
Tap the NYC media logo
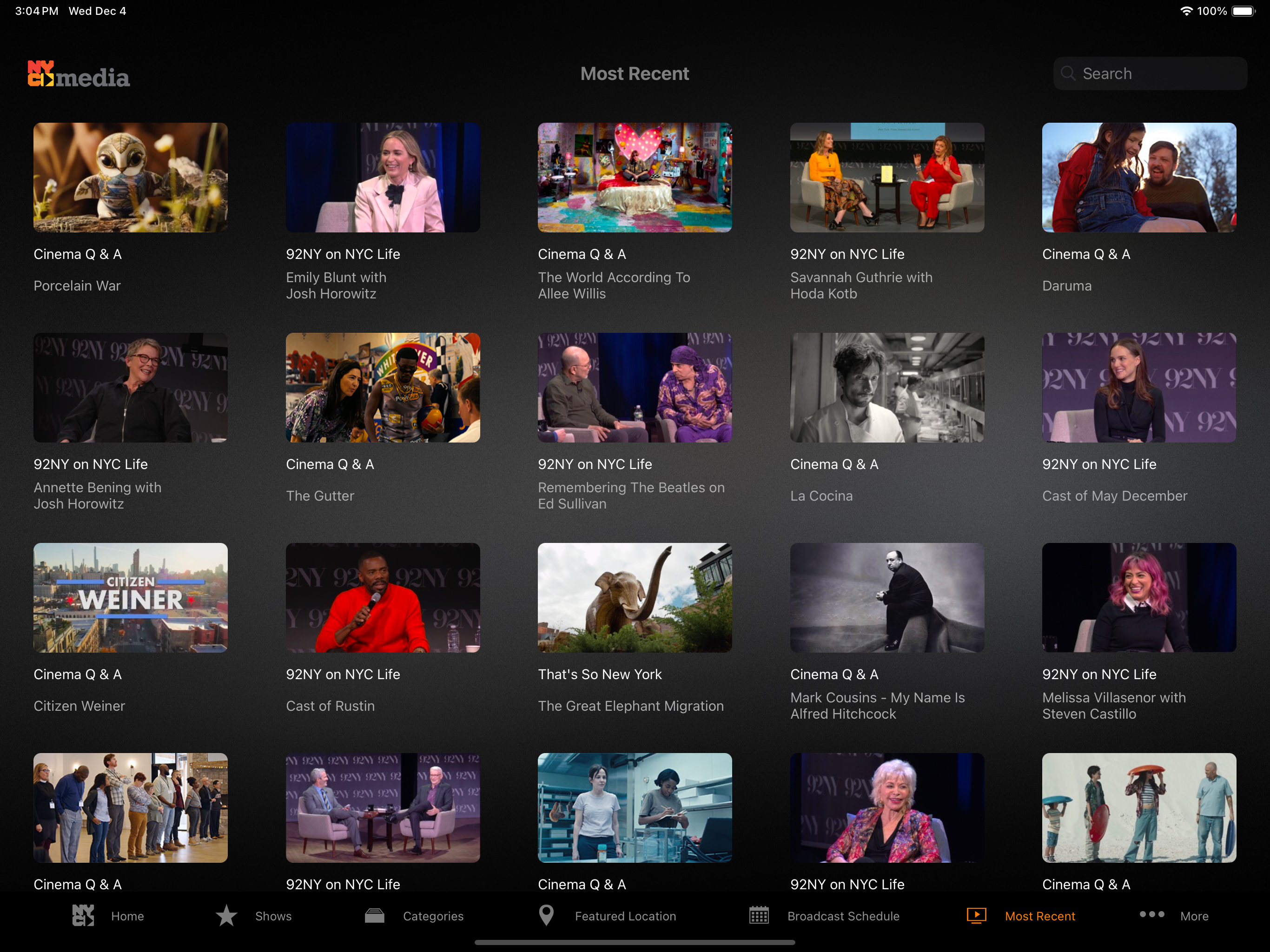click(79, 75)
